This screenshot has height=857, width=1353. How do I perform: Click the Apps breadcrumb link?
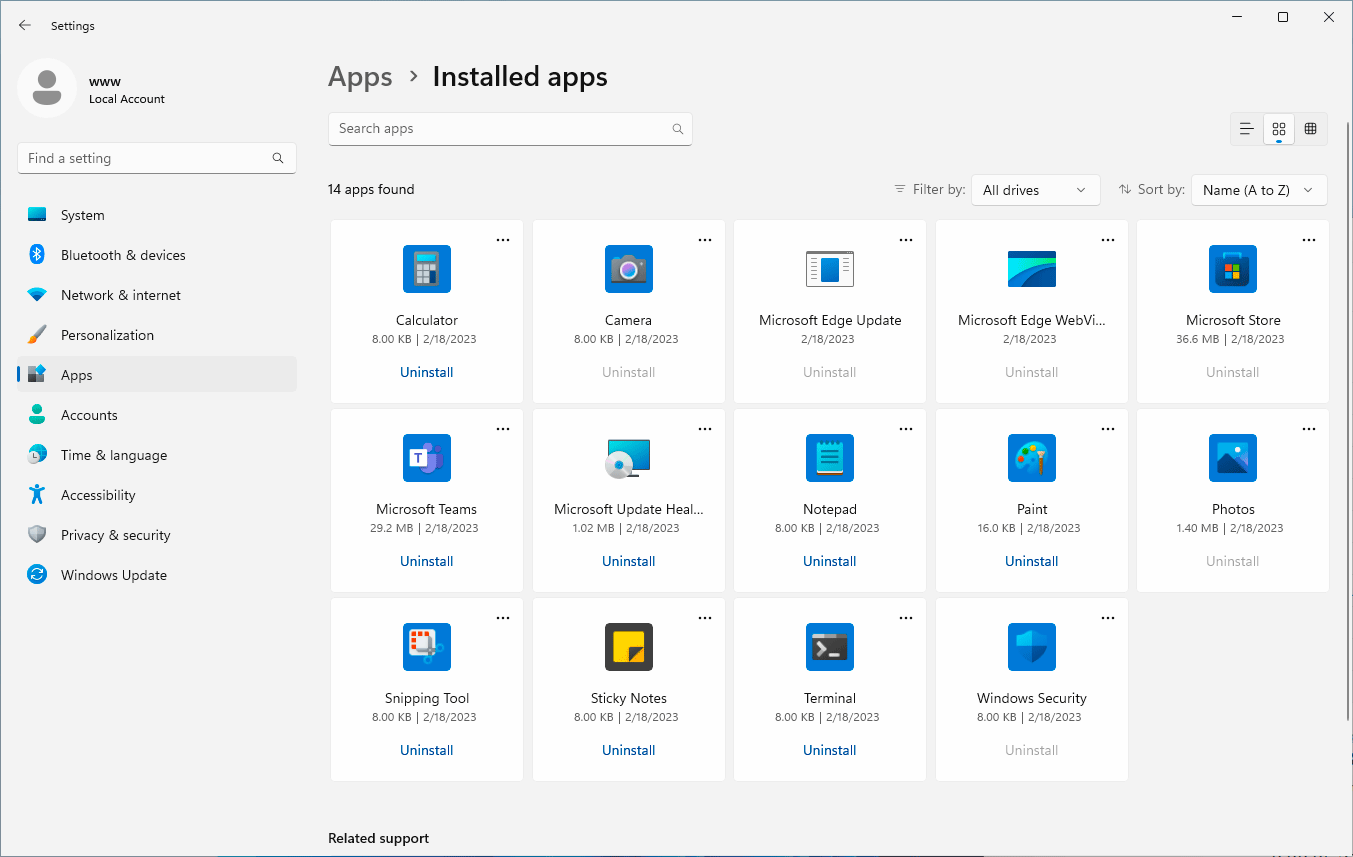(x=360, y=77)
